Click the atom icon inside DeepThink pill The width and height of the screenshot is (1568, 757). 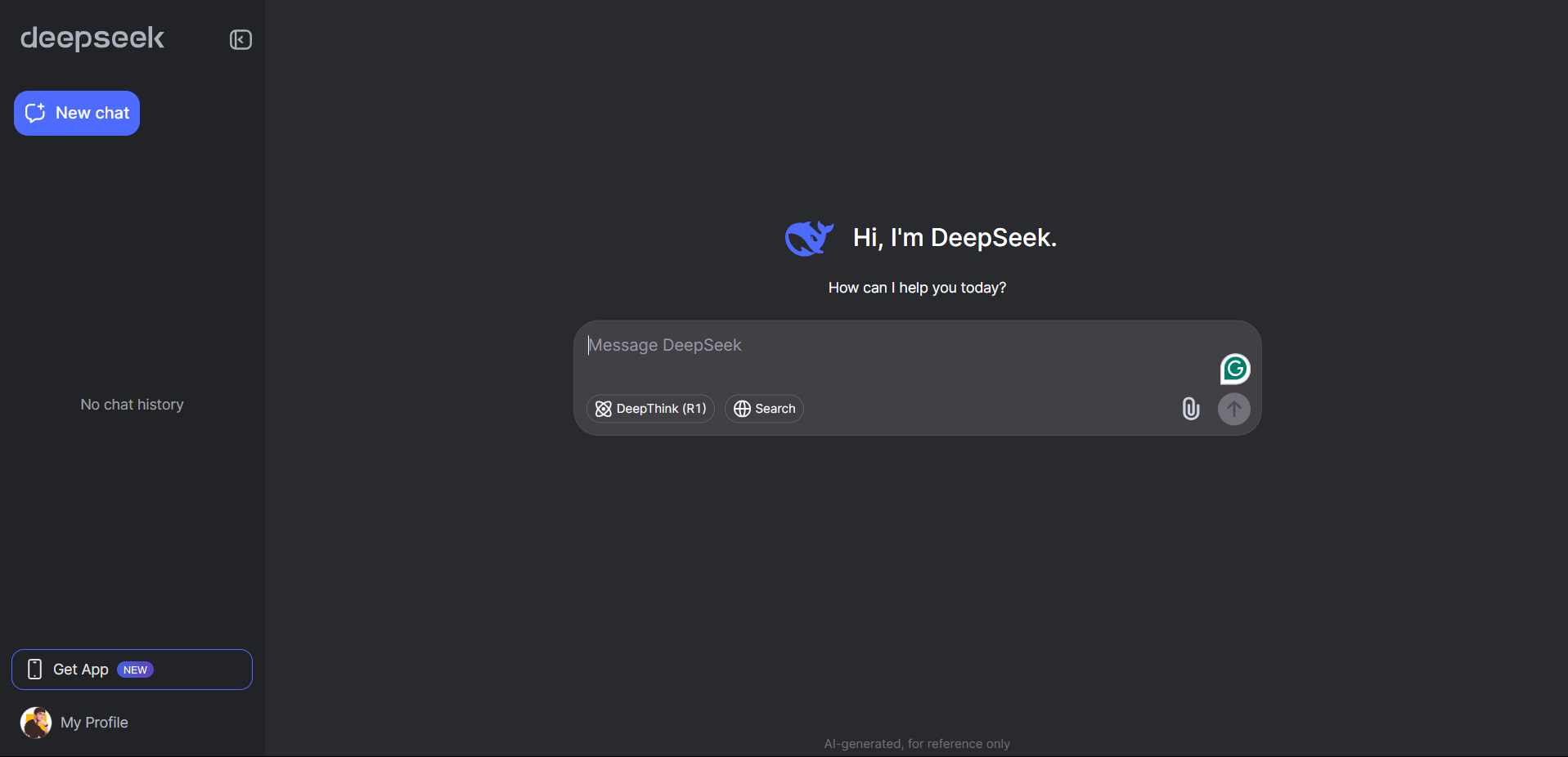[602, 409]
